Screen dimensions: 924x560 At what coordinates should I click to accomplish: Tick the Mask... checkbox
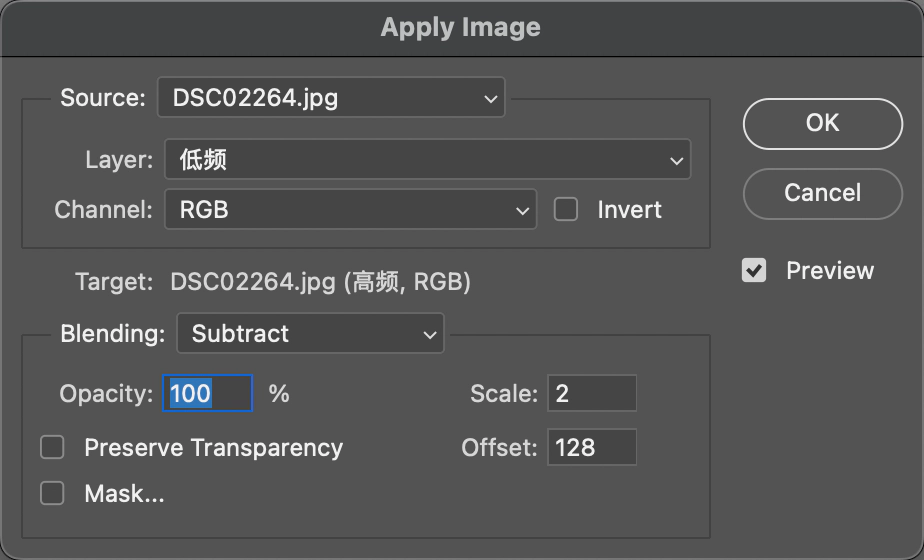click(52, 493)
